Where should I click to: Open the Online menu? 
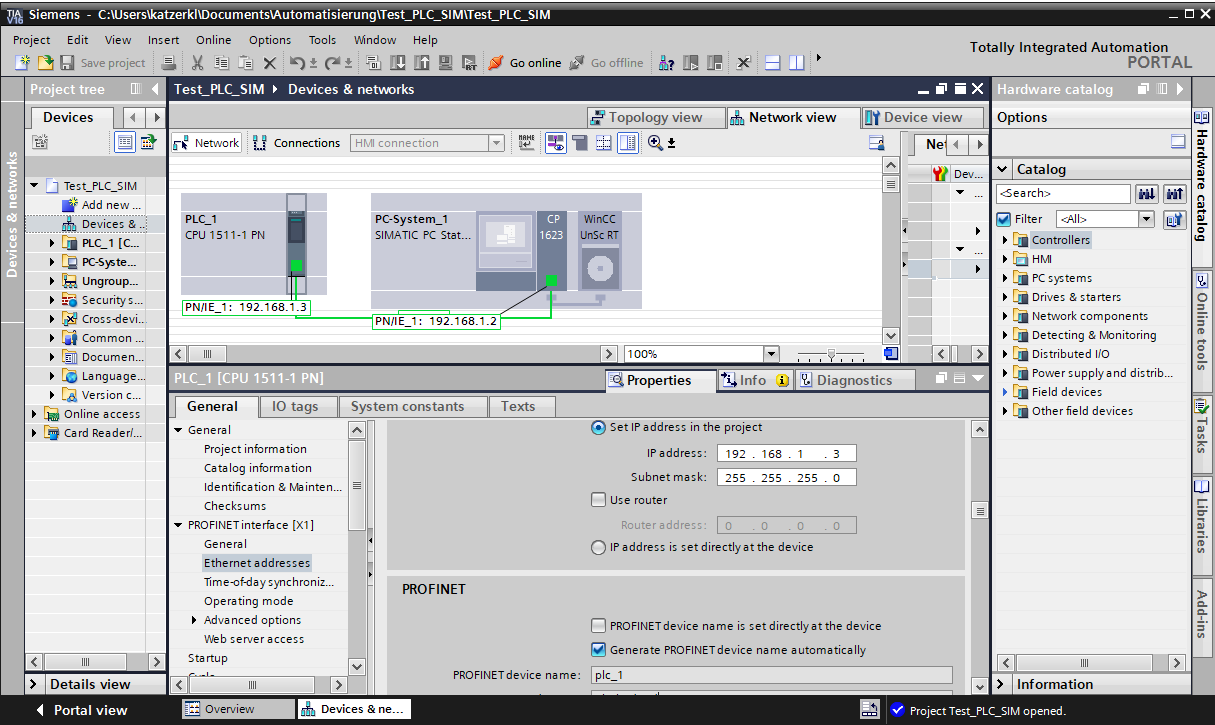tap(213, 40)
